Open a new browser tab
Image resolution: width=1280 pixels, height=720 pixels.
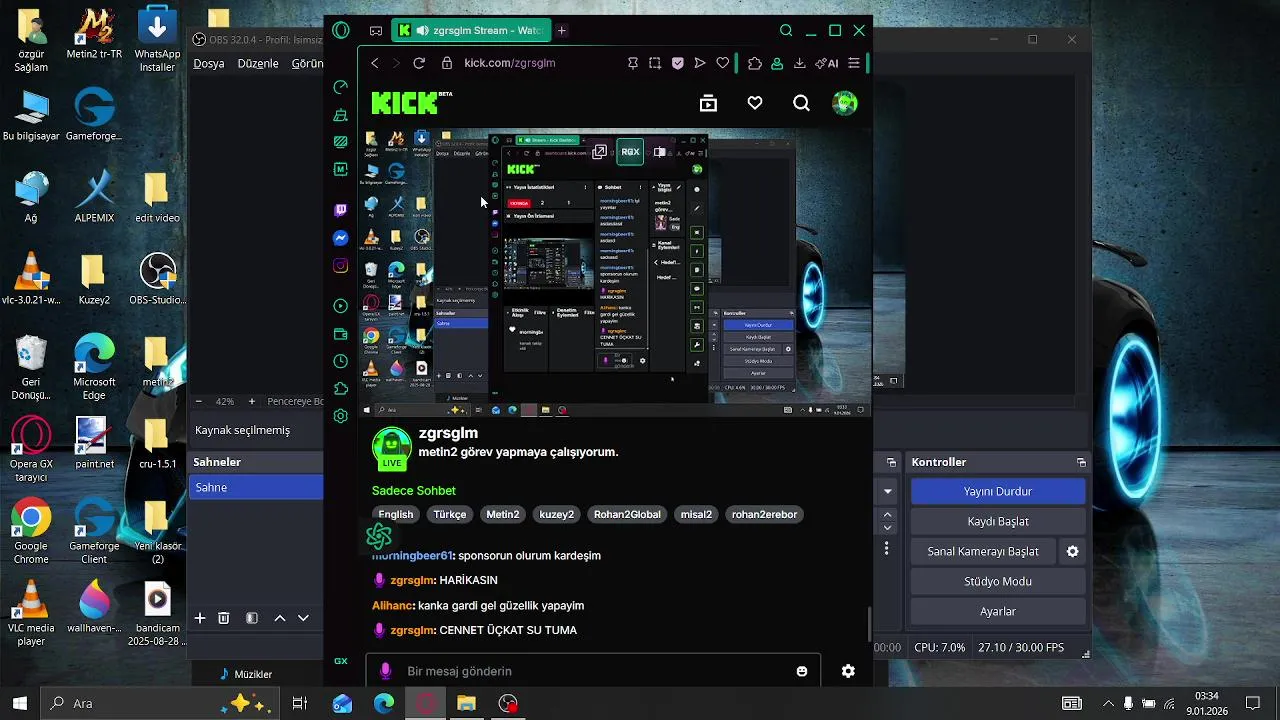pyautogui.click(x=562, y=31)
